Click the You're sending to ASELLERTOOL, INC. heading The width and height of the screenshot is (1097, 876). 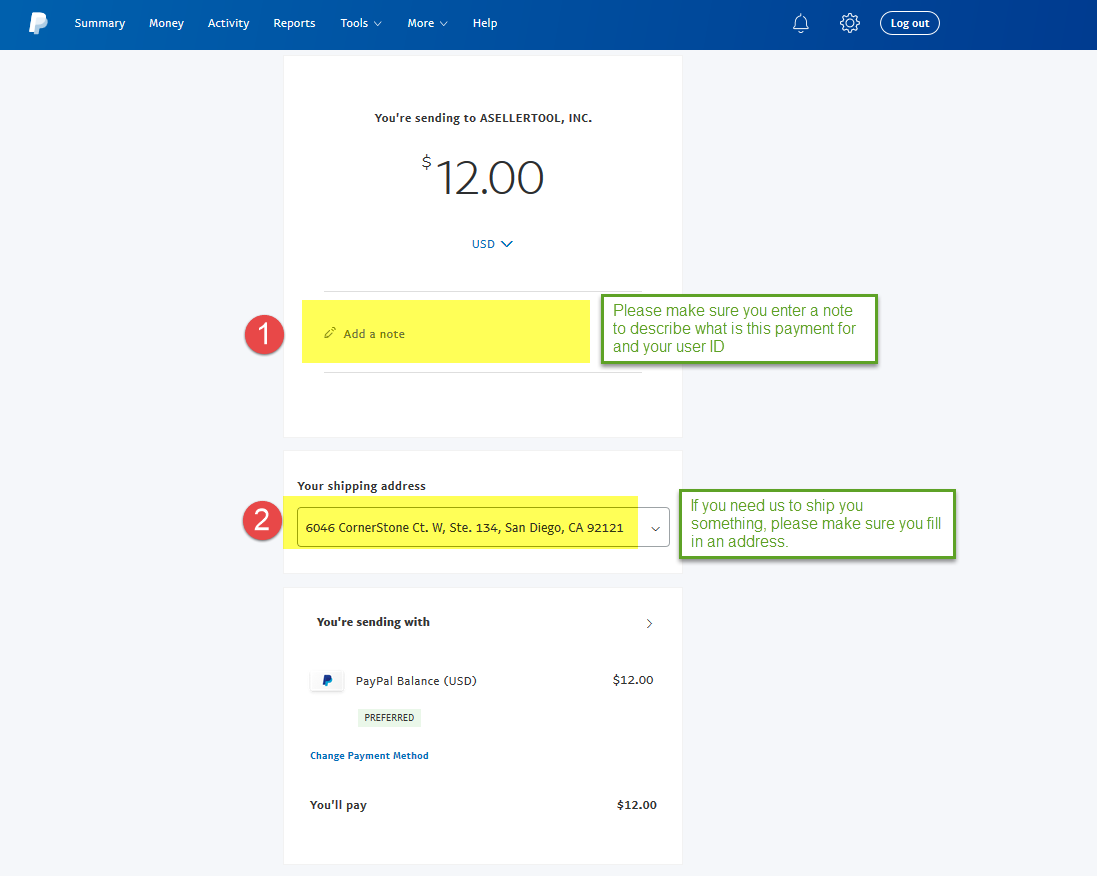click(x=483, y=118)
